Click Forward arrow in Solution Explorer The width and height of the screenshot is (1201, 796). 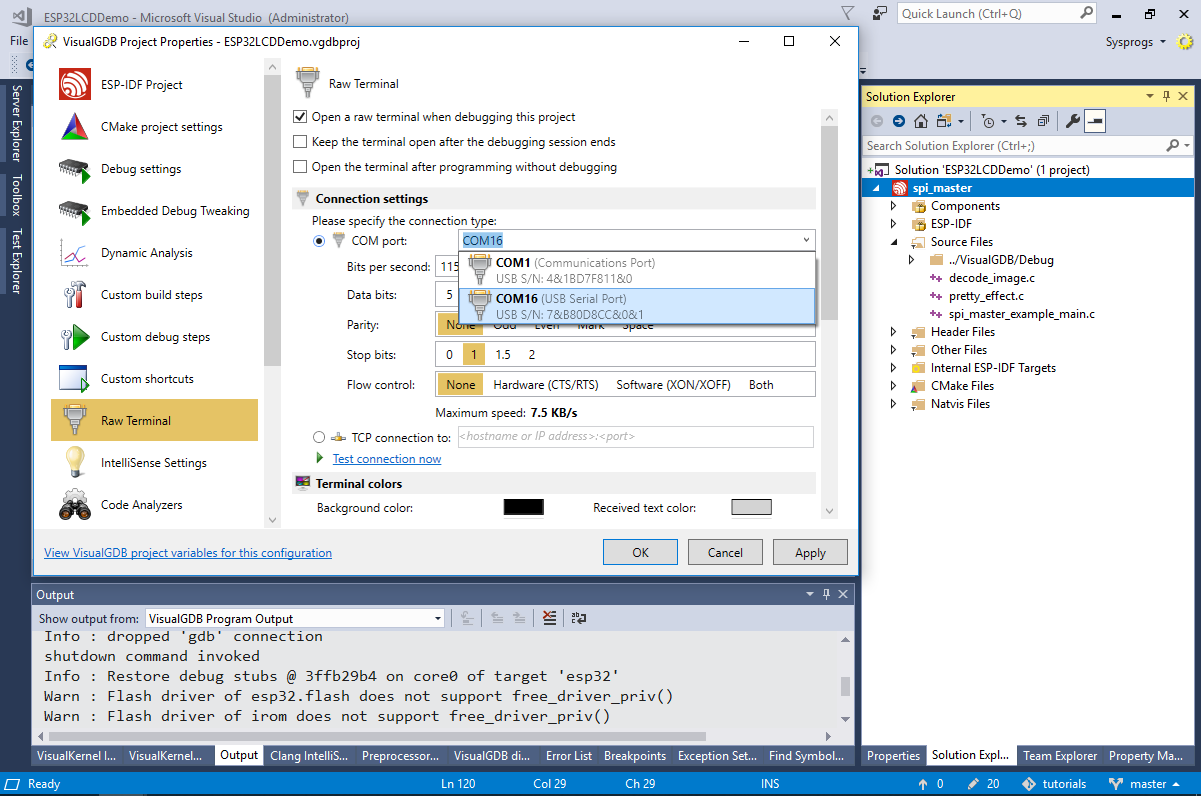point(899,121)
